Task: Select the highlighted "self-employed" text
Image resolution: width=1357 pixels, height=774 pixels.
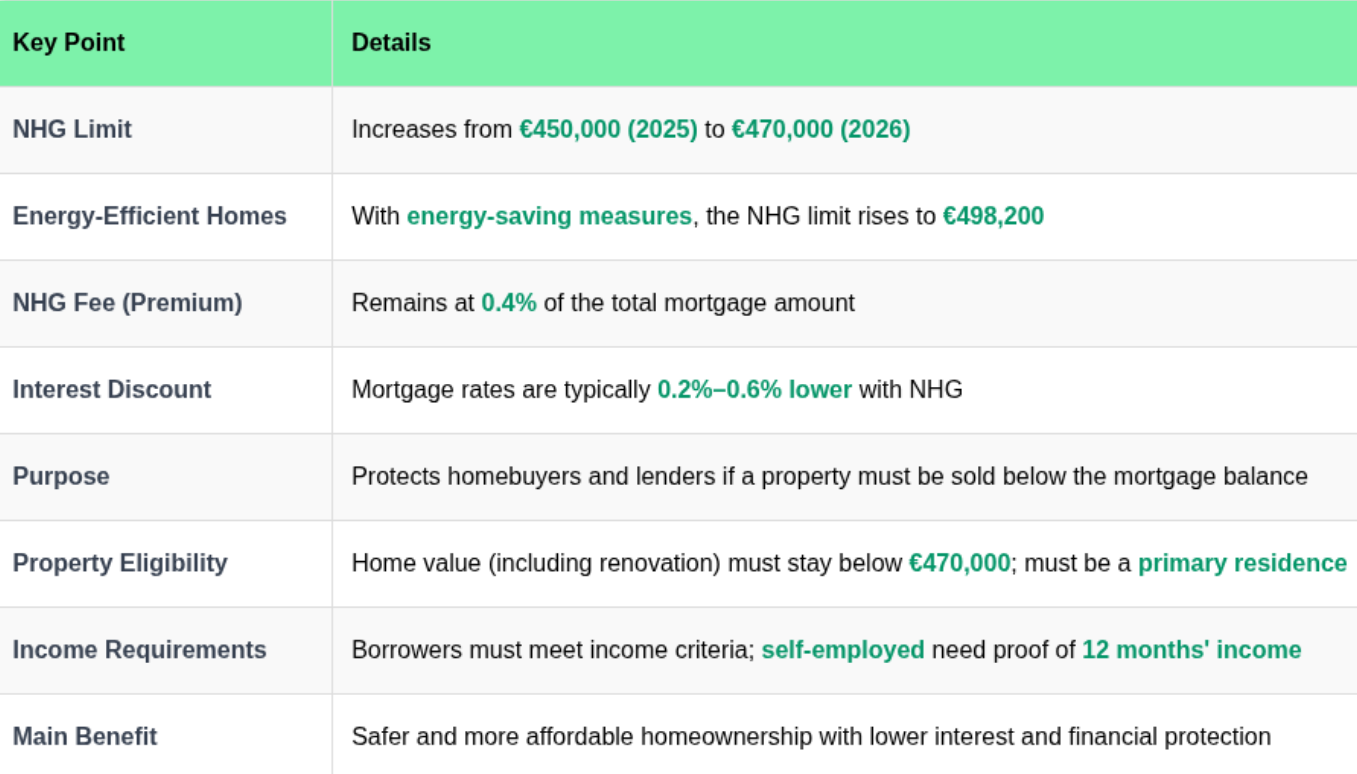Action: 843,650
